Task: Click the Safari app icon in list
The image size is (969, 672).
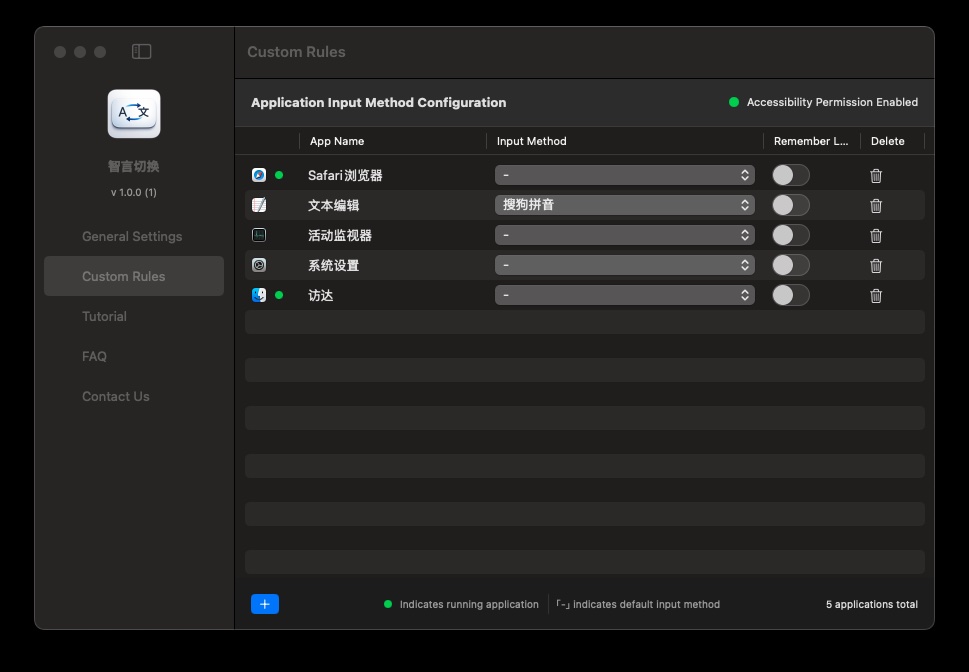Action: tap(259, 175)
